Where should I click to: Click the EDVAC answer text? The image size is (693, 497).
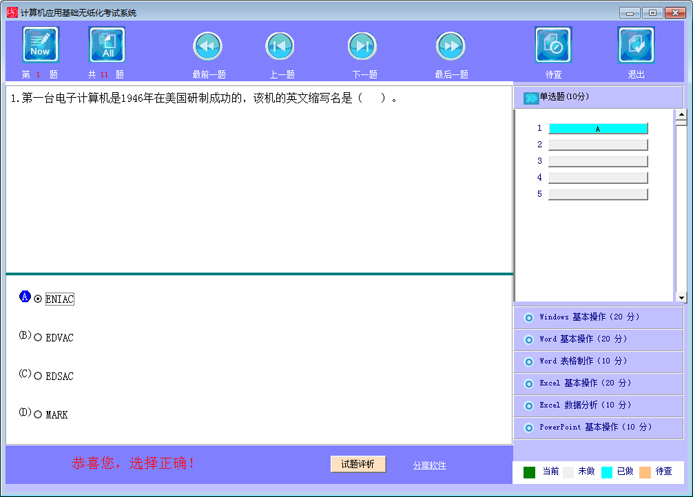click(x=60, y=338)
